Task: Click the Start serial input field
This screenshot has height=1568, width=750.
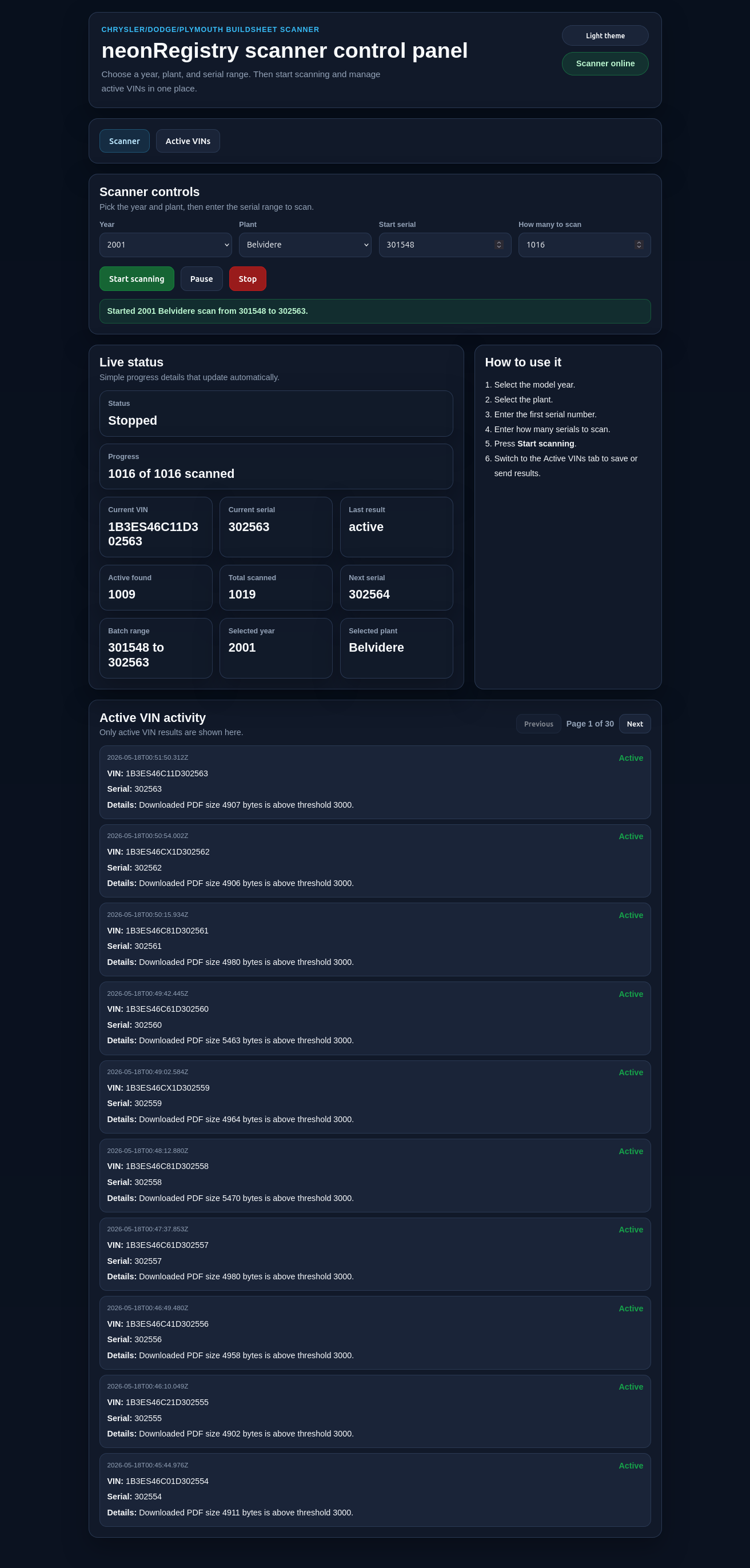Action: click(445, 245)
